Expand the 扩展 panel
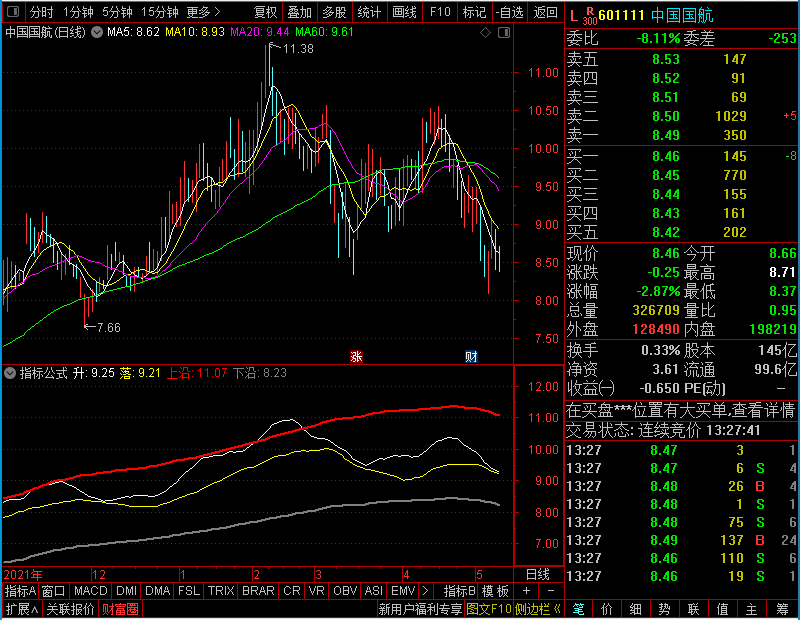The image size is (800, 620). point(22,609)
